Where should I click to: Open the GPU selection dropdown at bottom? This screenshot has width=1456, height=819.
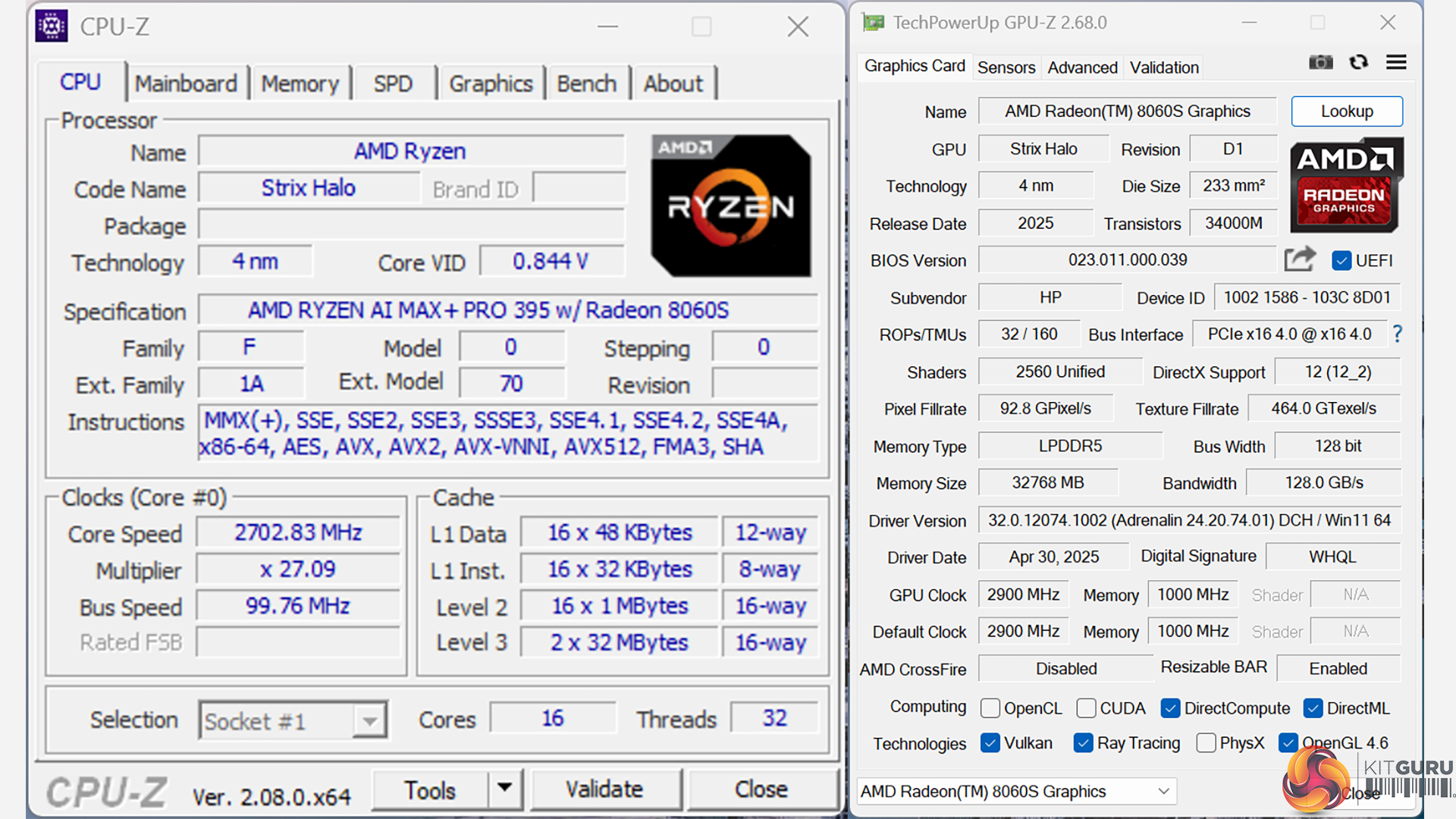(1016, 792)
